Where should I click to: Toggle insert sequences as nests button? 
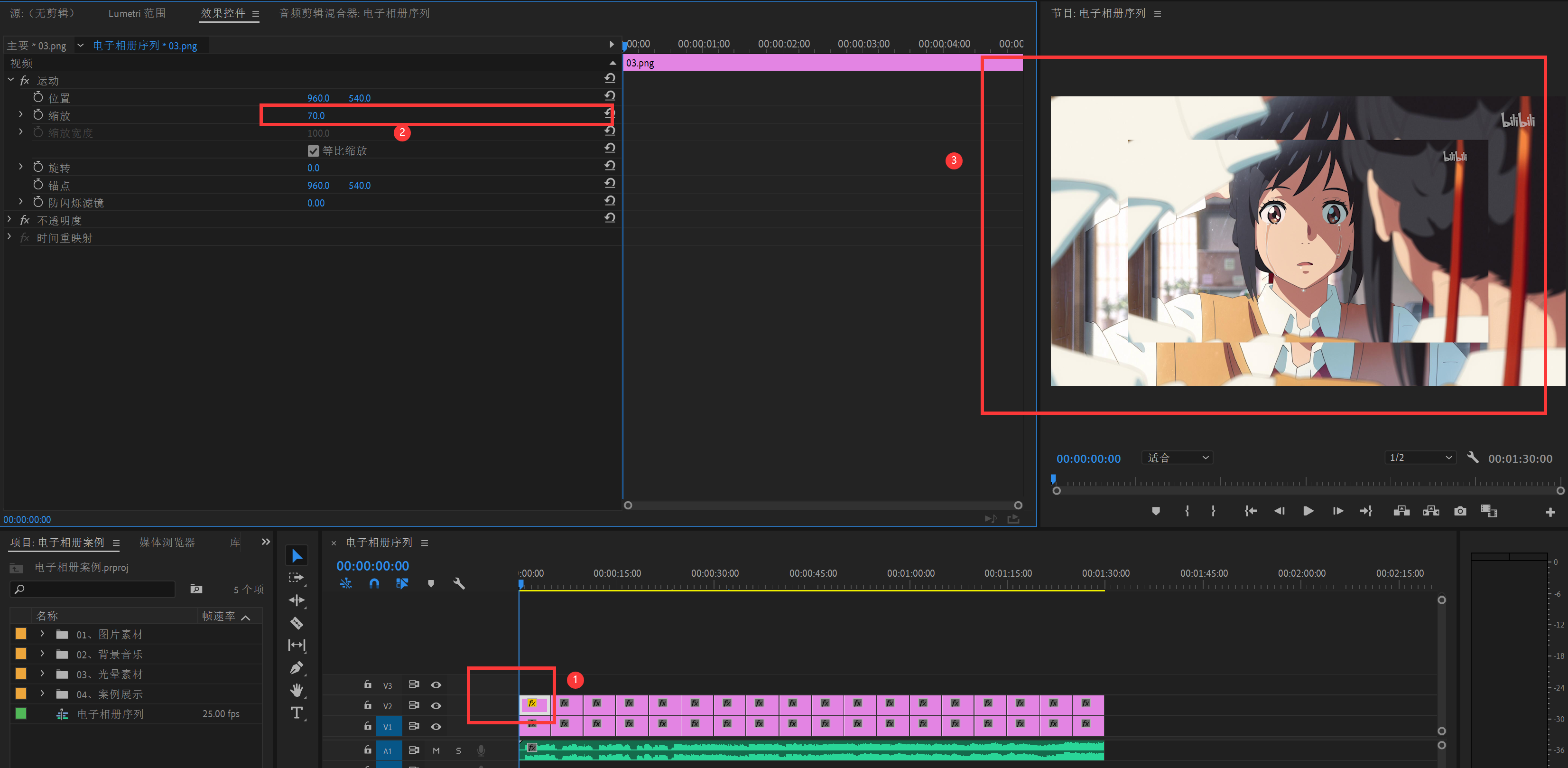click(346, 583)
